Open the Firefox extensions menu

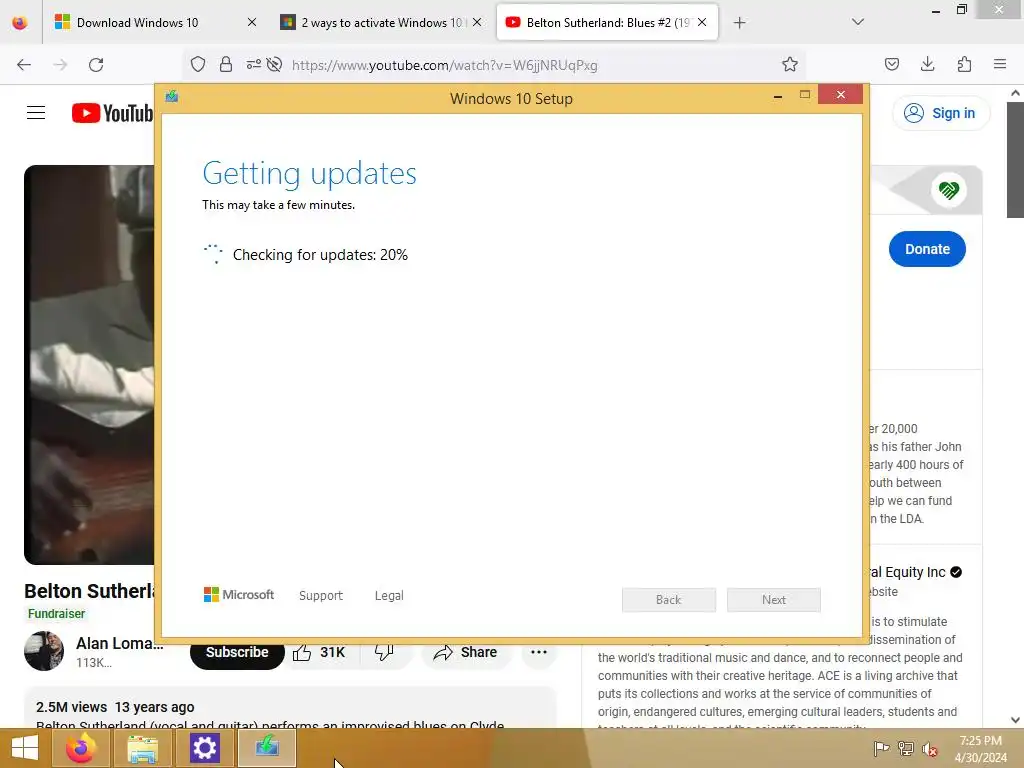click(964, 64)
